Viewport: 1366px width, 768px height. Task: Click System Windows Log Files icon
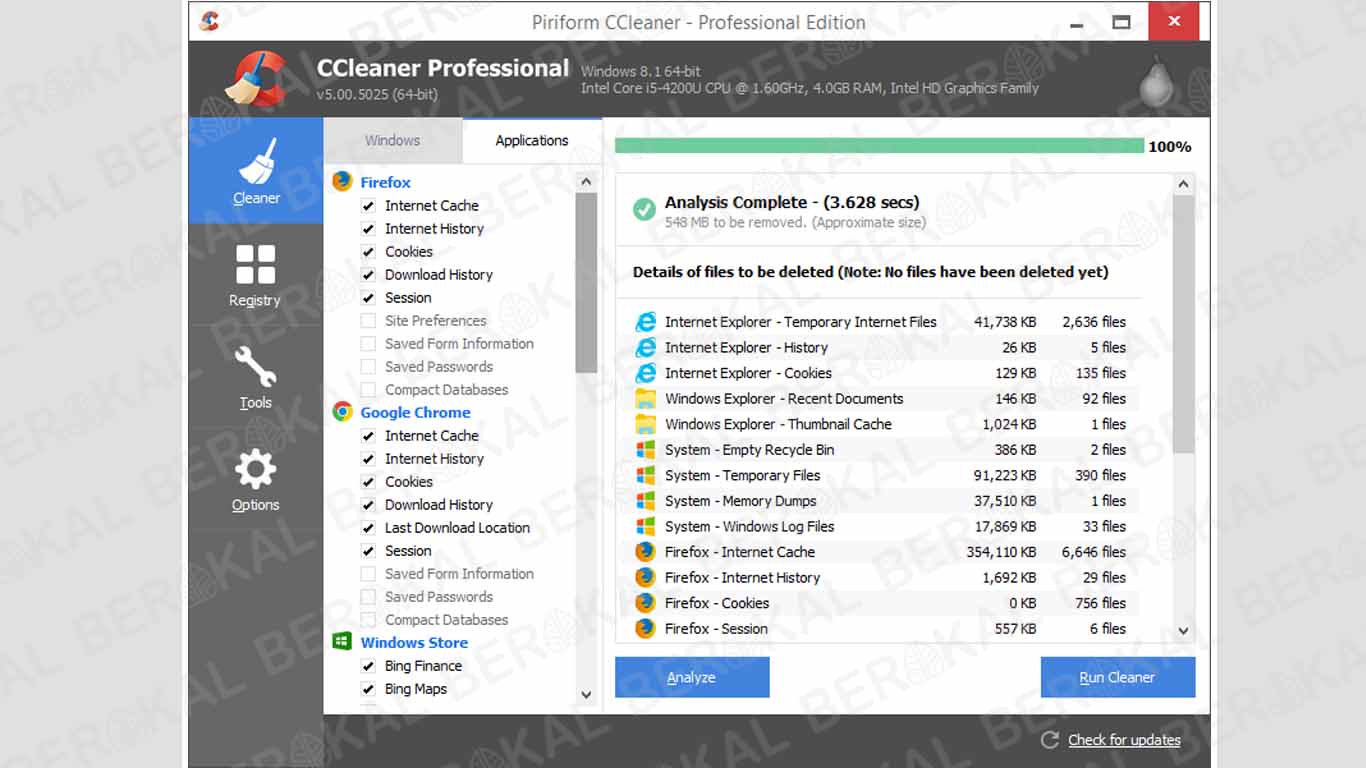[x=646, y=526]
